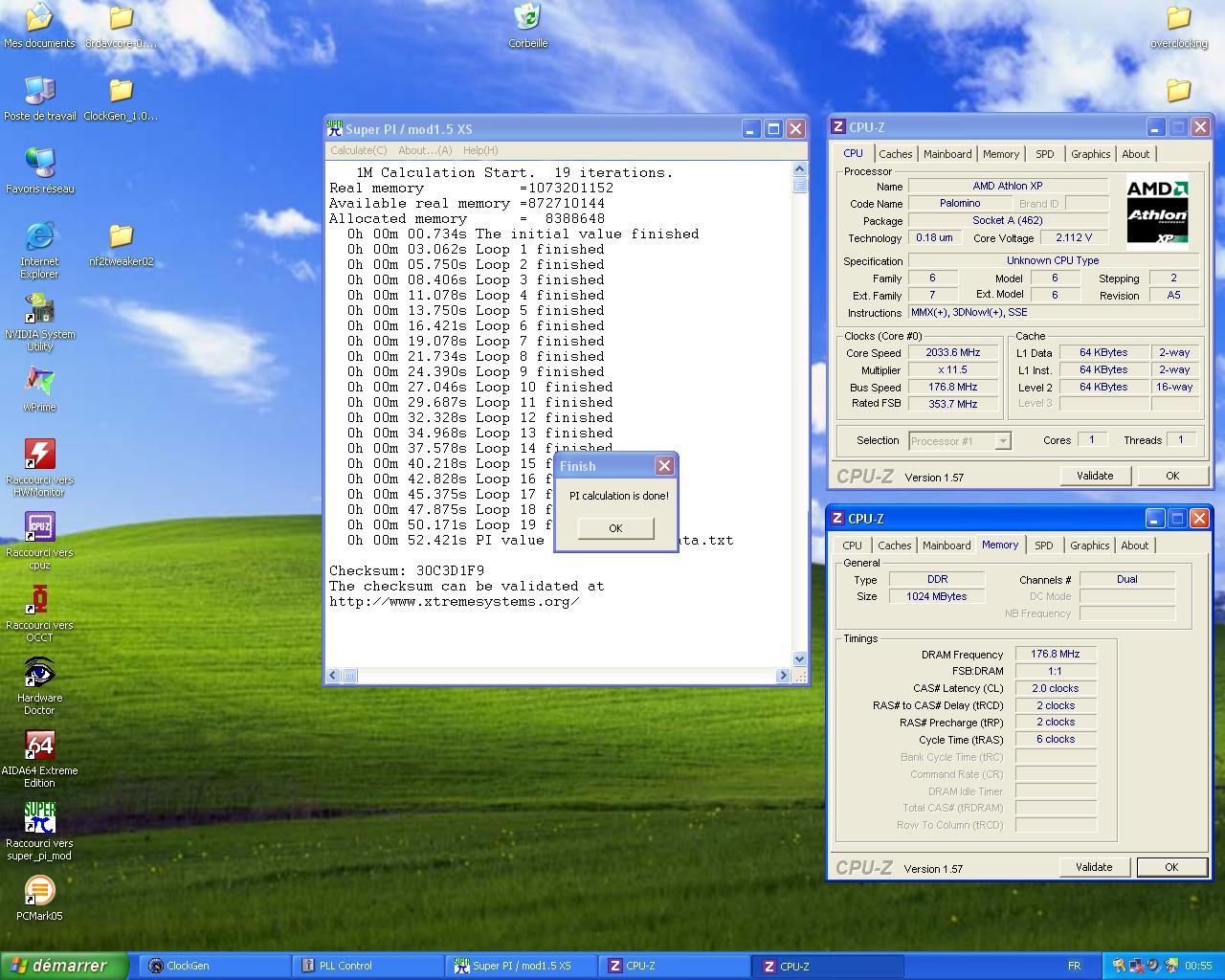Switch to PLL Control in the taskbar
The width and height of the screenshot is (1225, 980).
pyautogui.click(x=368, y=966)
